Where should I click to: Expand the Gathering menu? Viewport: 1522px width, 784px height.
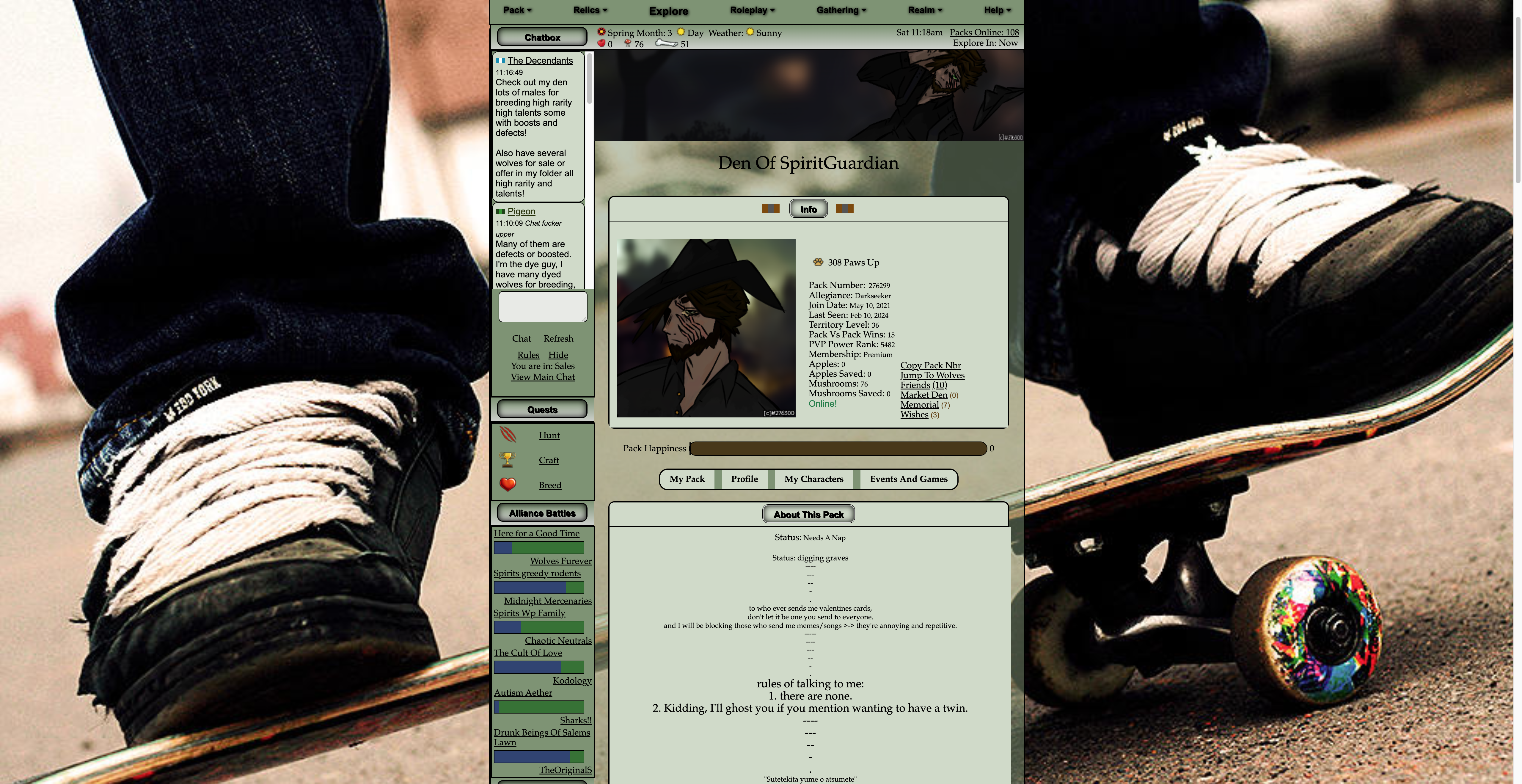(x=841, y=10)
